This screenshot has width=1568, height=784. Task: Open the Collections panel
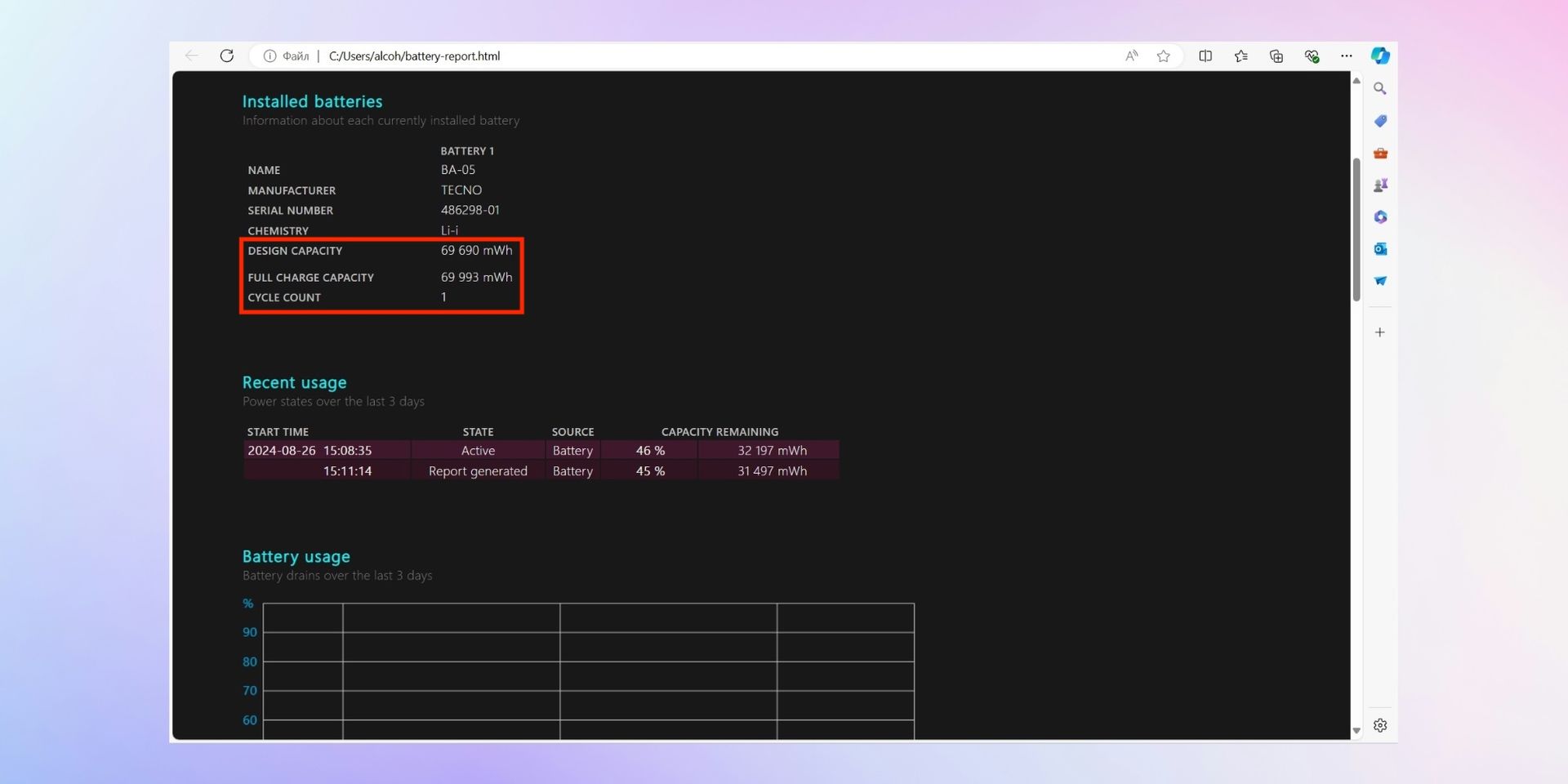coord(1276,56)
